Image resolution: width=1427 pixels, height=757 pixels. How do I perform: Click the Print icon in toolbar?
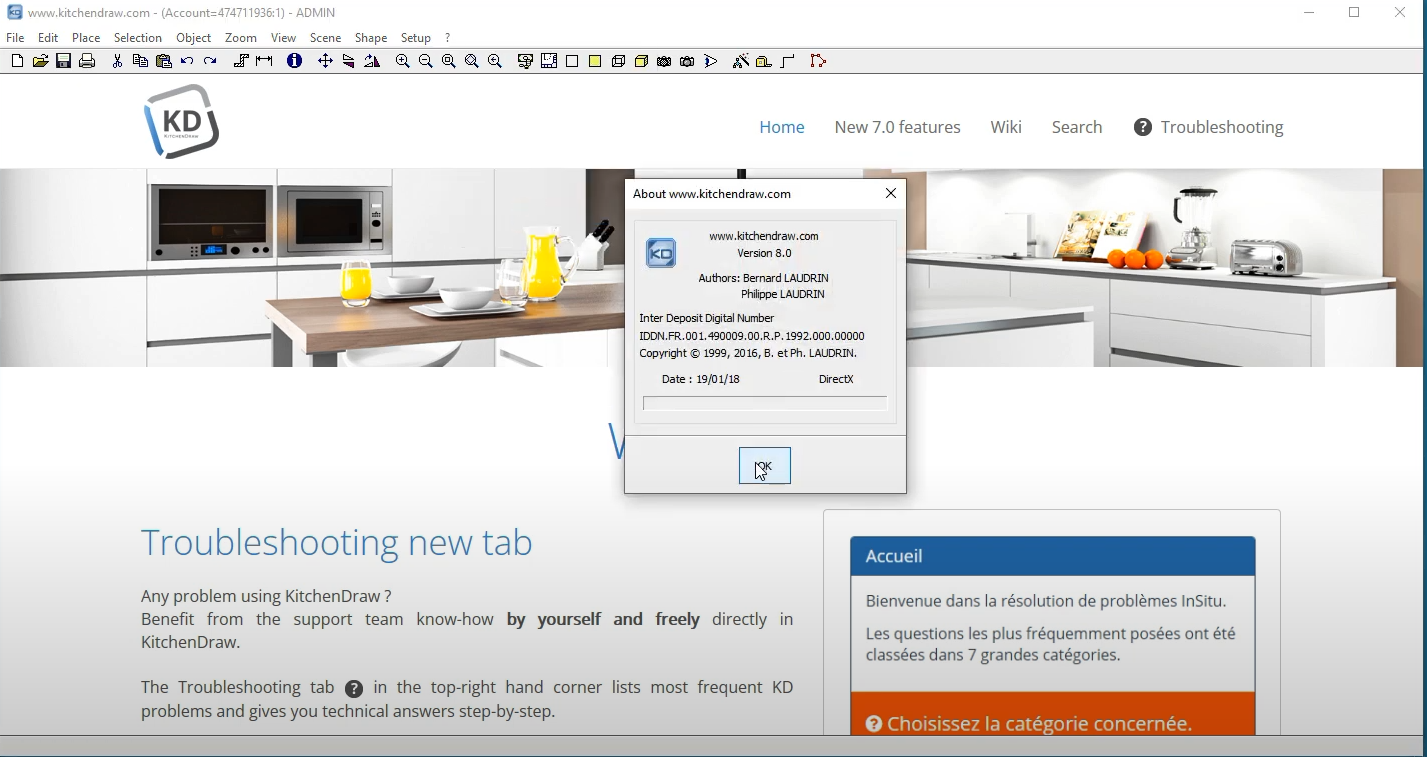pyautogui.click(x=87, y=61)
